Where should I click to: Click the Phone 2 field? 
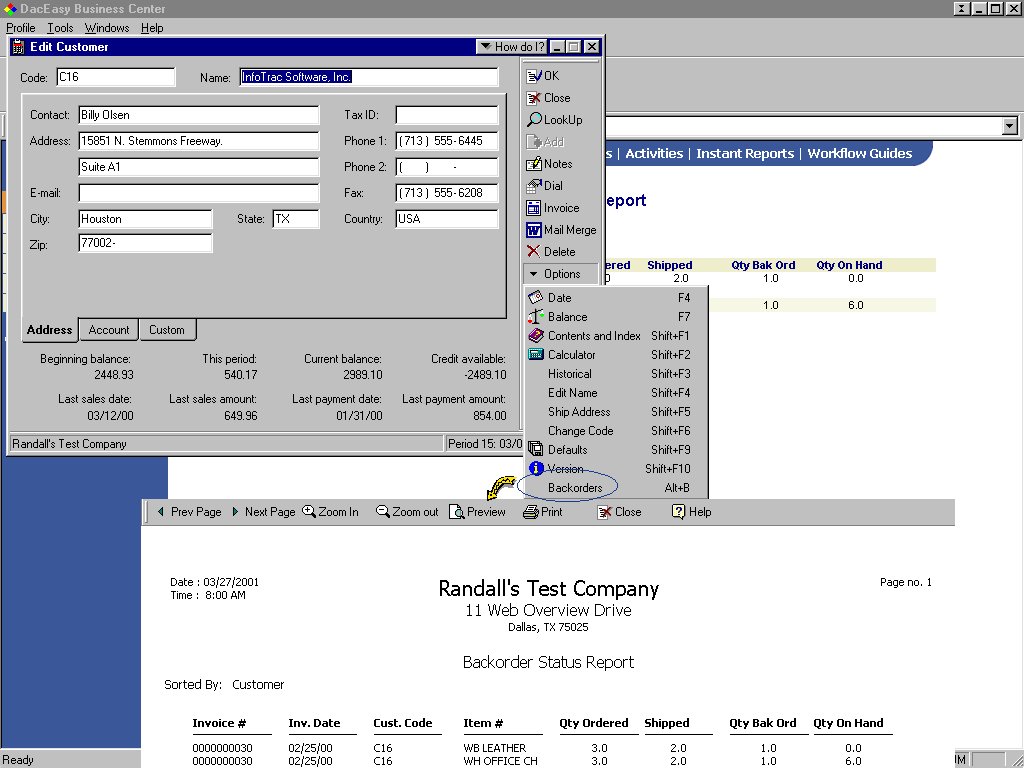click(x=447, y=167)
